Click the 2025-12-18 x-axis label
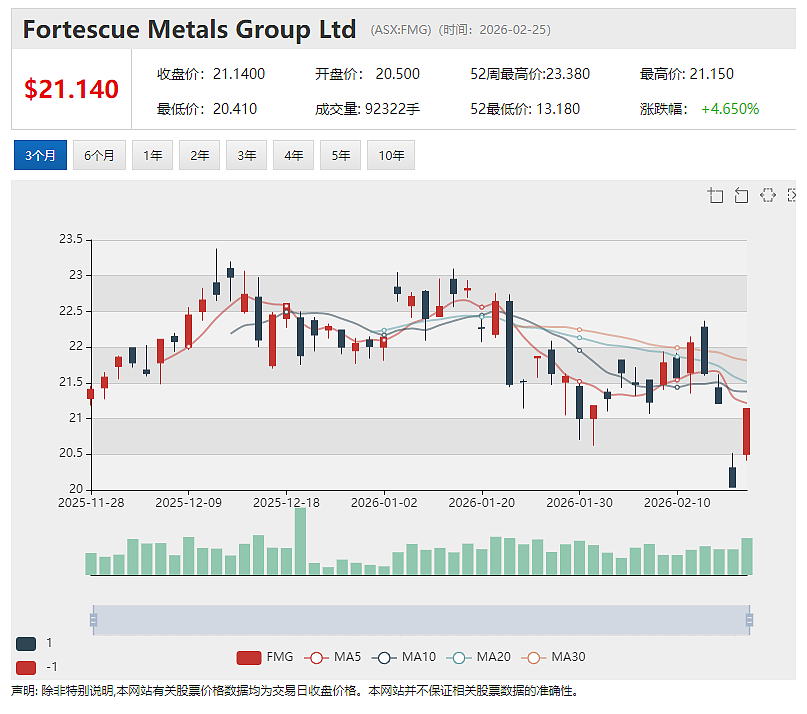Screen dimensions: 807x714 pyautogui.click(x=286, y=503)
